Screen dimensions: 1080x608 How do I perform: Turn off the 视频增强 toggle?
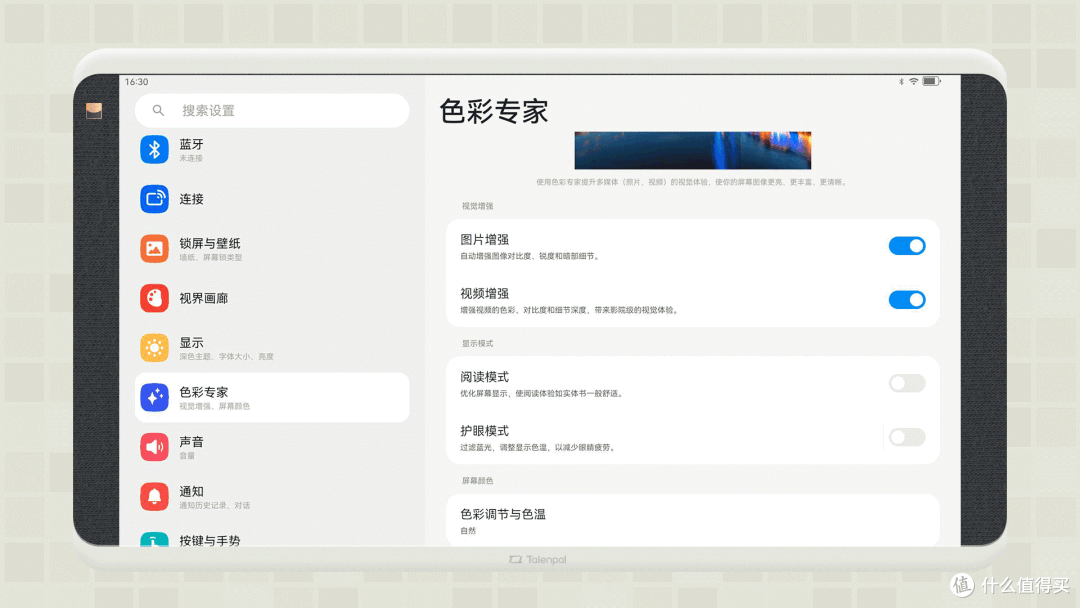(x=906, y=300)
